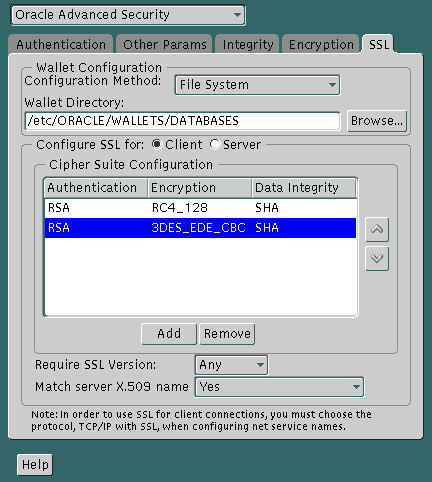
Task: Open Help
Action: click(x=35, y=465)
